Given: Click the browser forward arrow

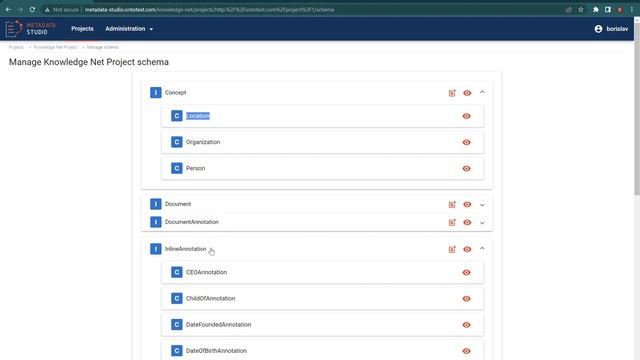Looking at the screenshot, I should [x=20, y=9].
